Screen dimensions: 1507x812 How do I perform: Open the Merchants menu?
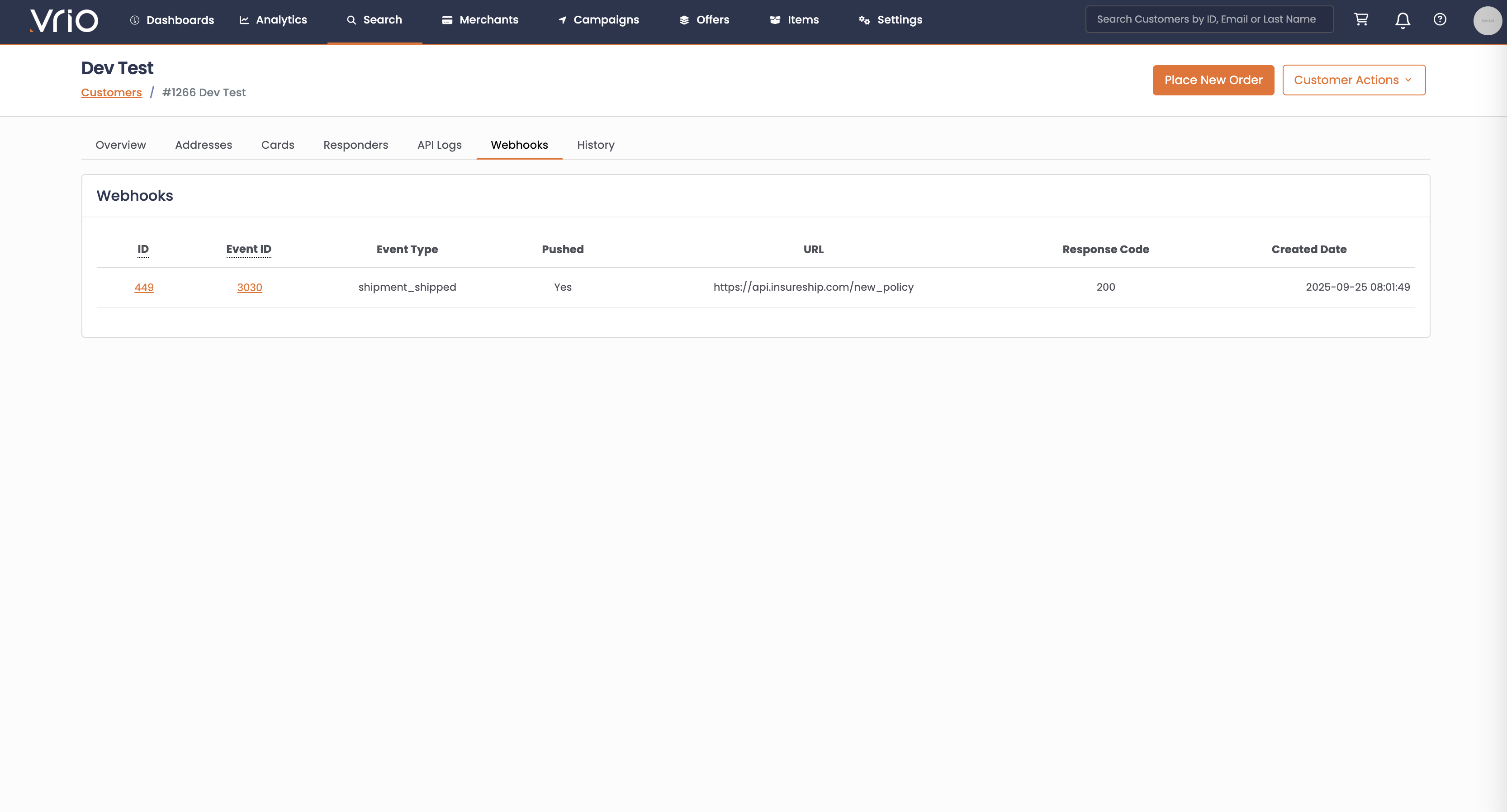(x=480, y=20)
